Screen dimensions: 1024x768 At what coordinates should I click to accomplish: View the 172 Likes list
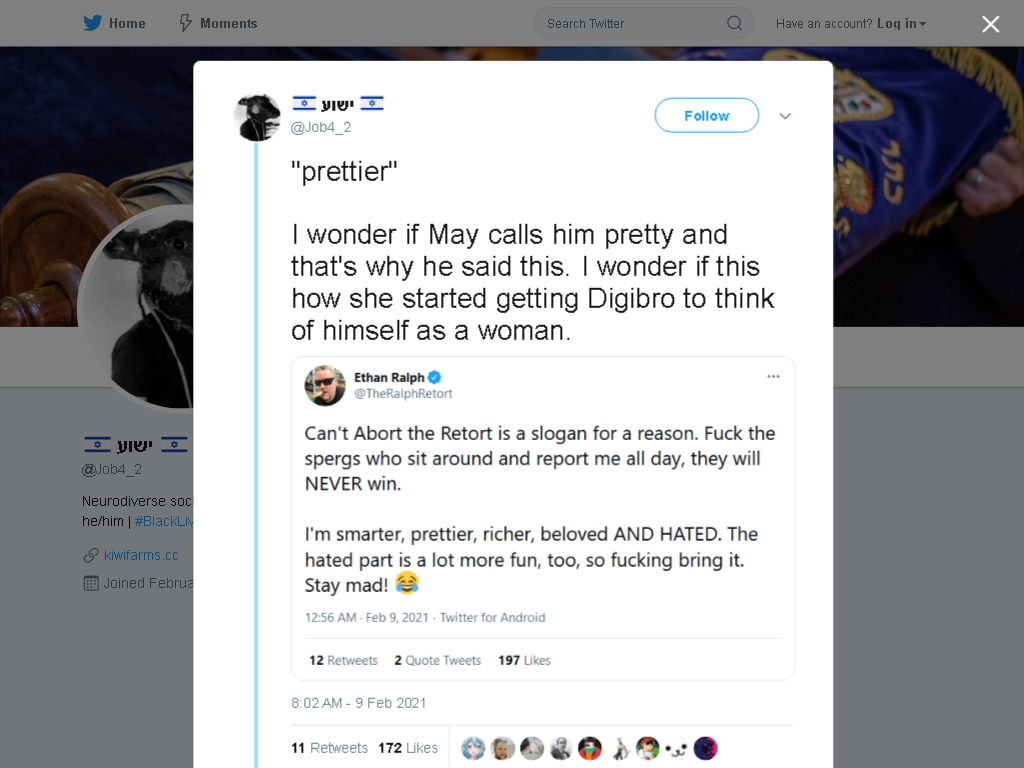[x=408, y=748]
